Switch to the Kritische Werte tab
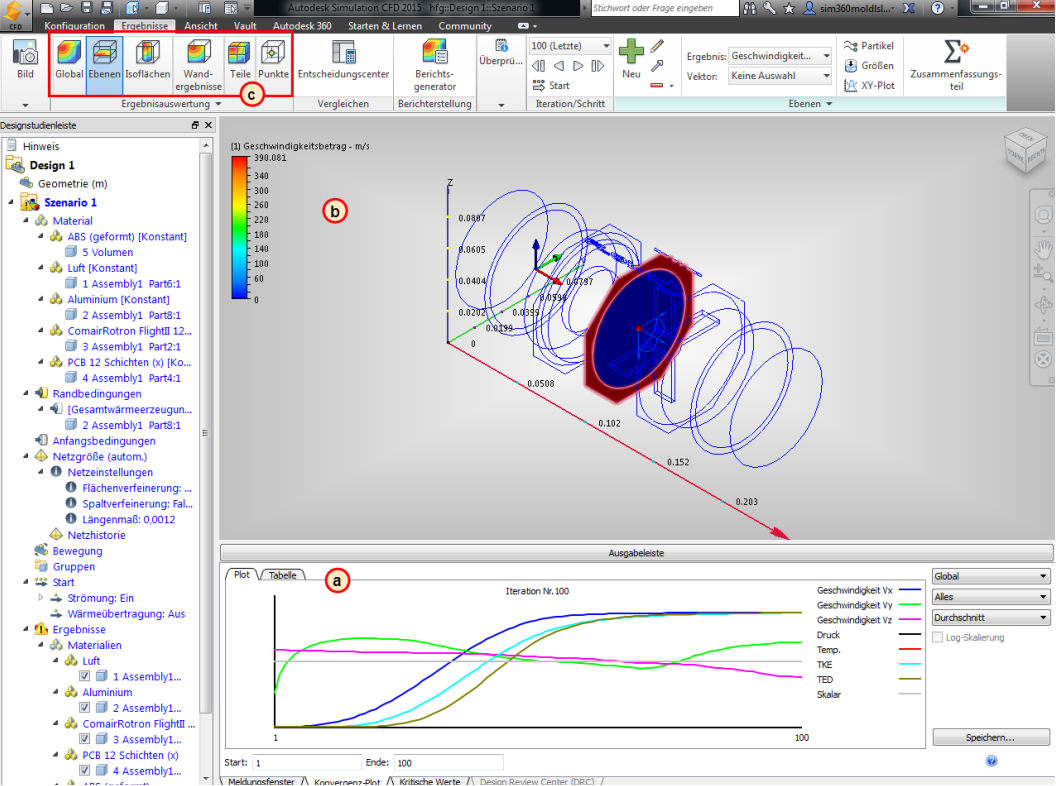This screenshot has height=786, width=1056. point(430,781)
